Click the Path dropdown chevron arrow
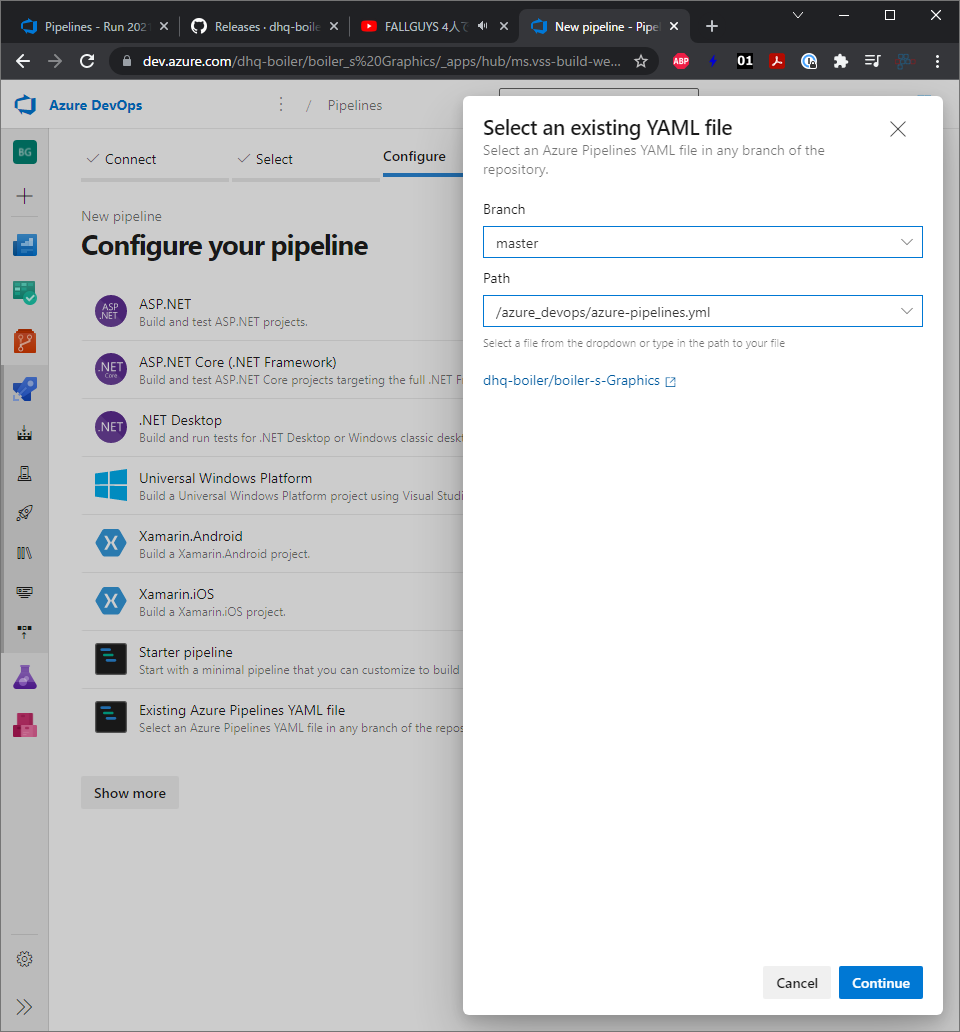 (907, 311)
